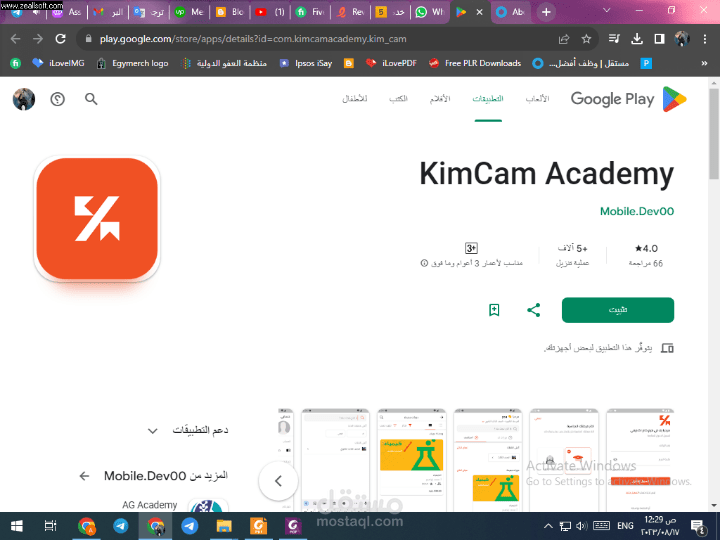Click the back arrow next to Mobile.Dev00 more apps
Viewport: 720px width, 540px height.
[84, 476]
